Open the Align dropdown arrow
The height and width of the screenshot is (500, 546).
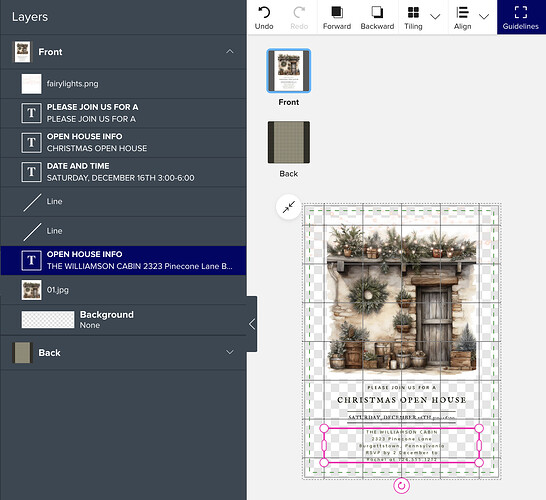(484, 16)
